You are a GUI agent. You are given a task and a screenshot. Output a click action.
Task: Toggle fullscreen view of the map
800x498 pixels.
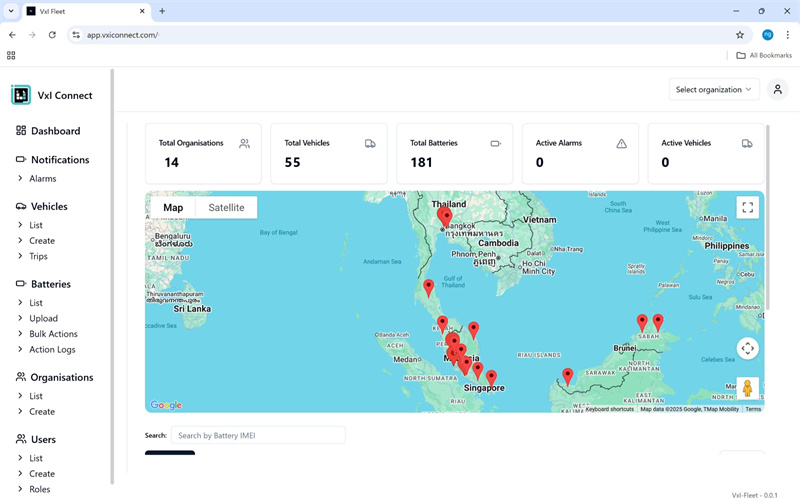pyautogui.click(x=748, y=207)
